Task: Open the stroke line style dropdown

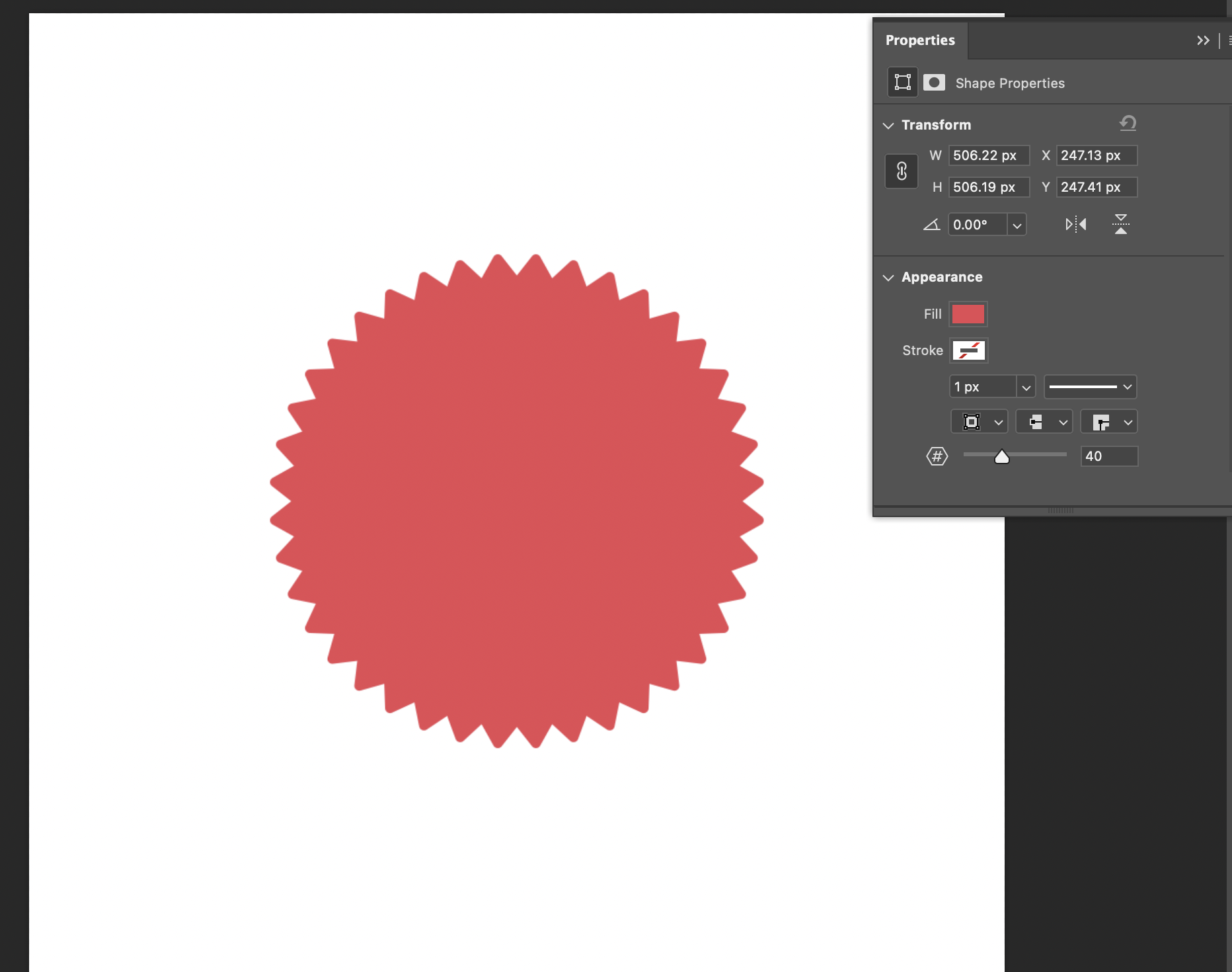Action: [x=1091, y=387]
